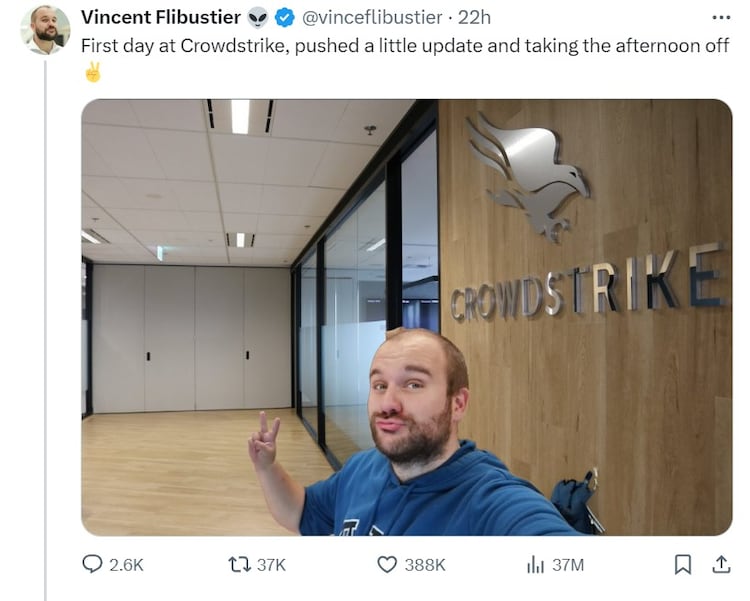Click the alien emoji next to the name
The width and height of the screenshot is (750, 601).
coord(258,18)
